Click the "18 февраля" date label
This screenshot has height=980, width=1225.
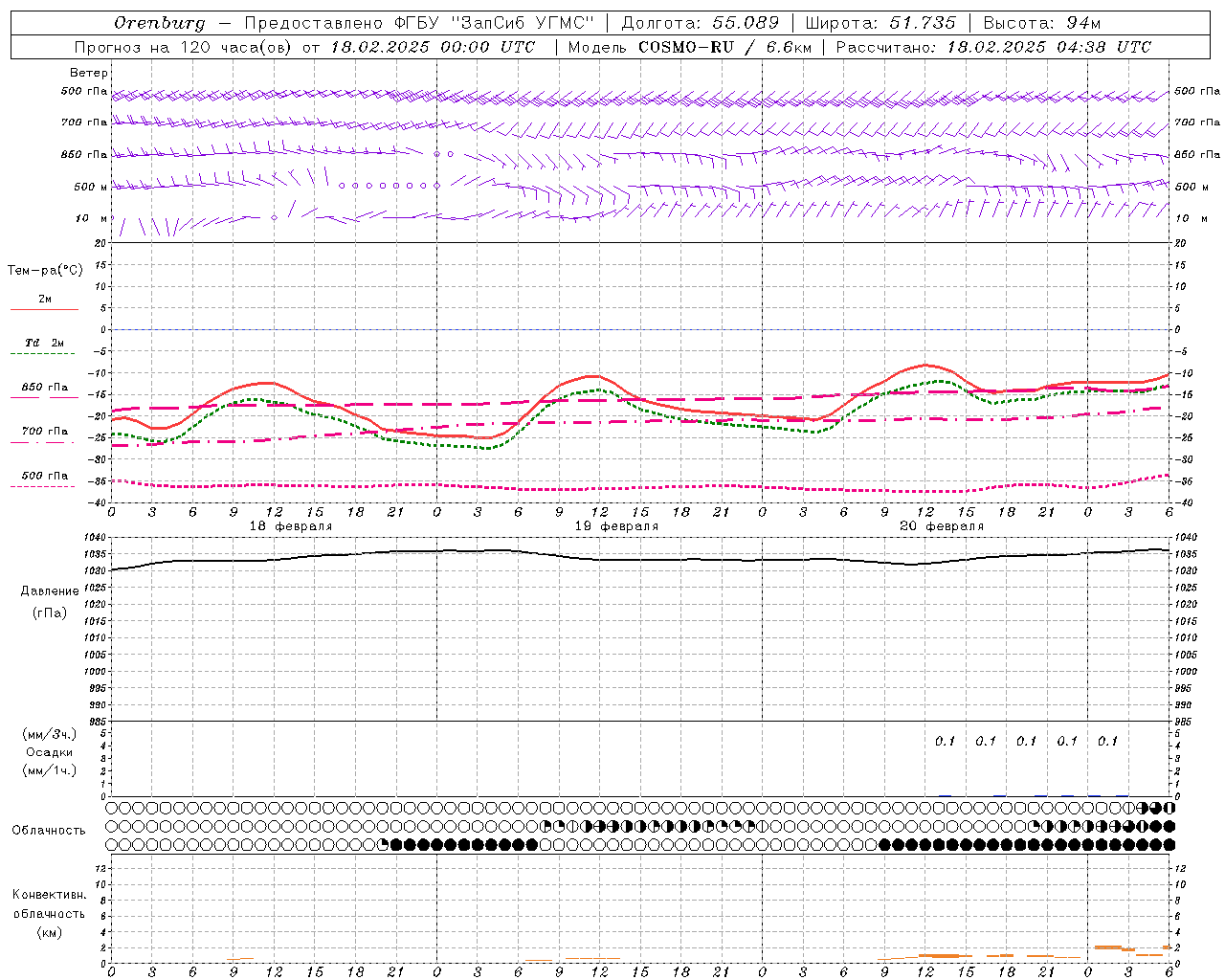point(291,526)
